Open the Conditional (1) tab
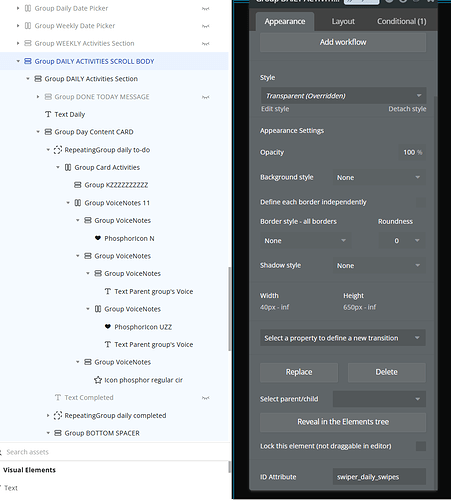The height and width of the screenshot is (500, 451). click(x=402, y=21)
